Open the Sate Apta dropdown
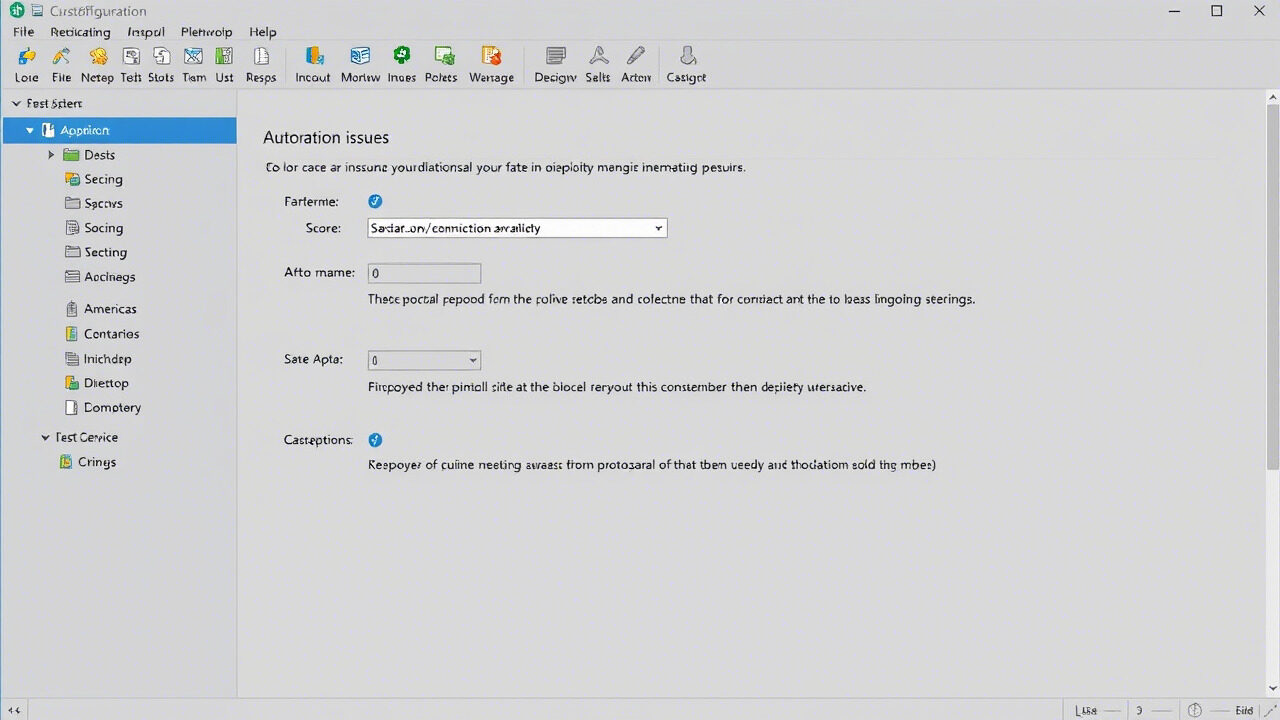The height and width of the screenshot is (720, 1280). click(x=424, y=360)
